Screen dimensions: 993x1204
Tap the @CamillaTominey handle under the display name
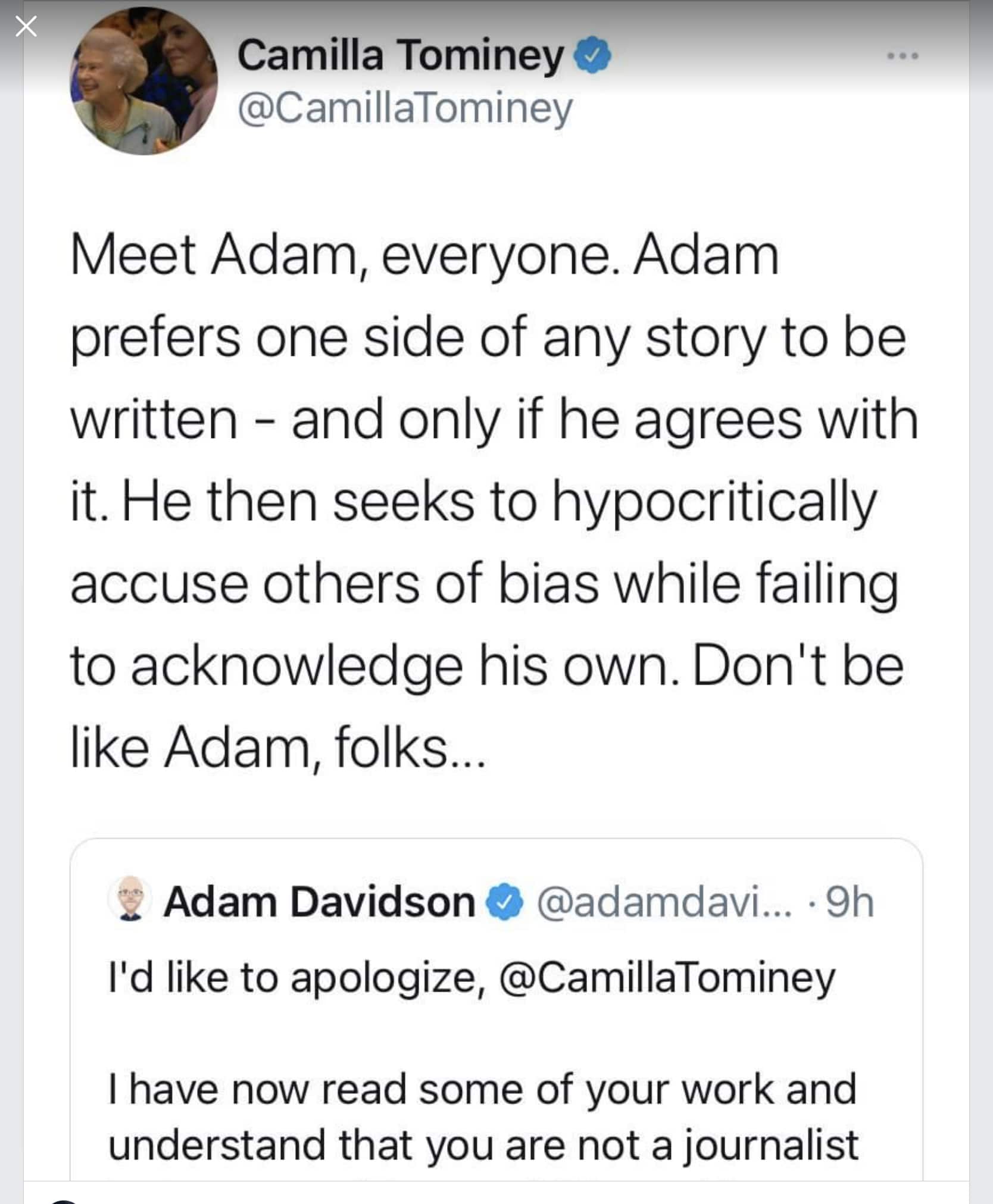tap(405, 108)
